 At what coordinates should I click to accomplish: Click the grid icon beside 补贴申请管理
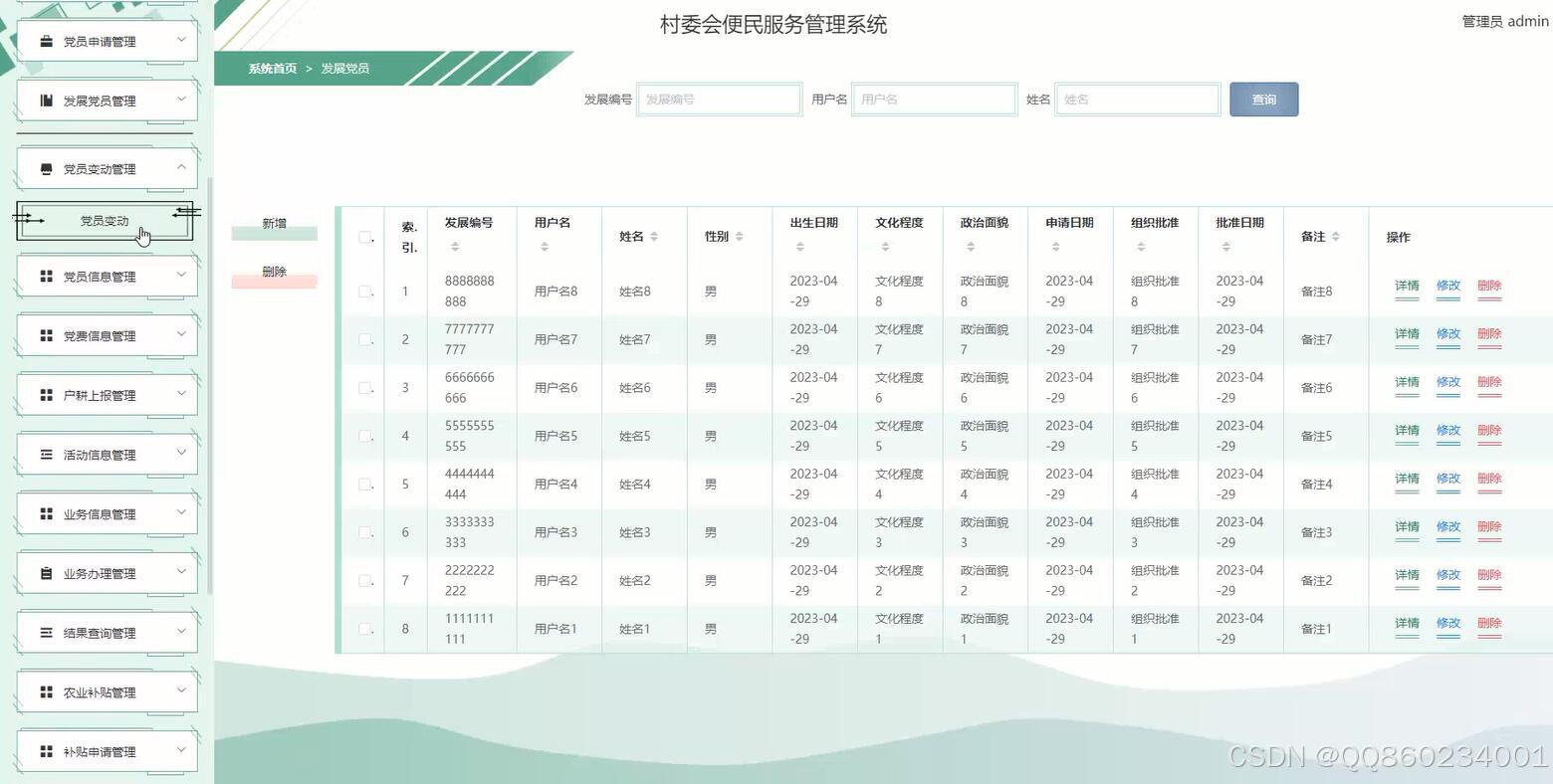click(x=46, y=752)
